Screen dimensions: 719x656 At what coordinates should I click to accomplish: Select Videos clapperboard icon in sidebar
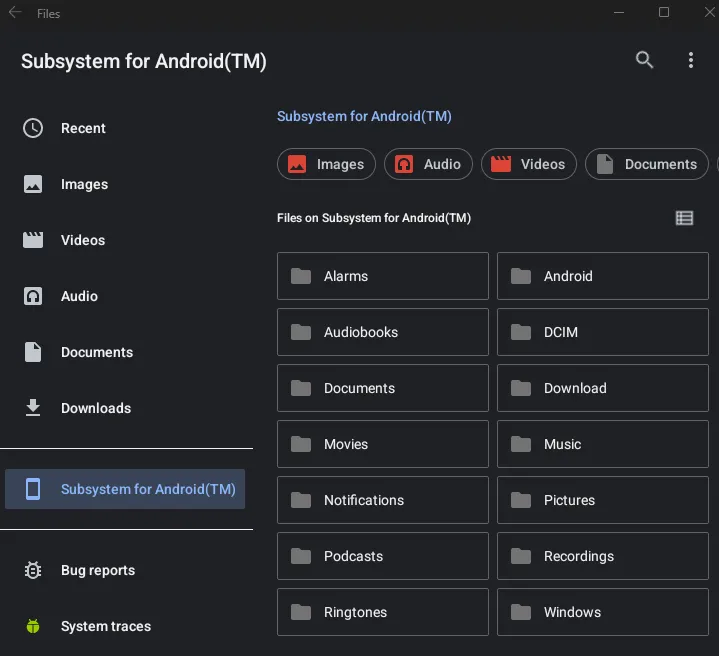tap(33, 240)
